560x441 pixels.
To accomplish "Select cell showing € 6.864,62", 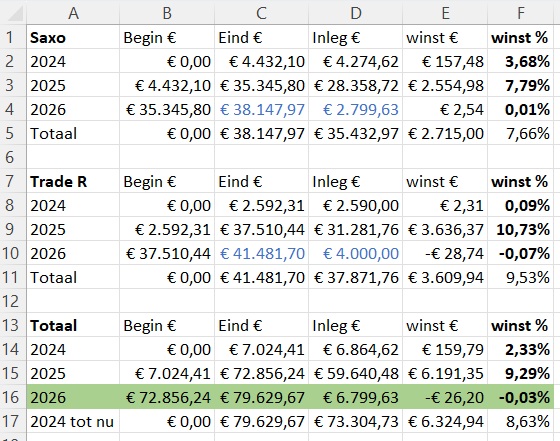I will (x=355, y=349).
